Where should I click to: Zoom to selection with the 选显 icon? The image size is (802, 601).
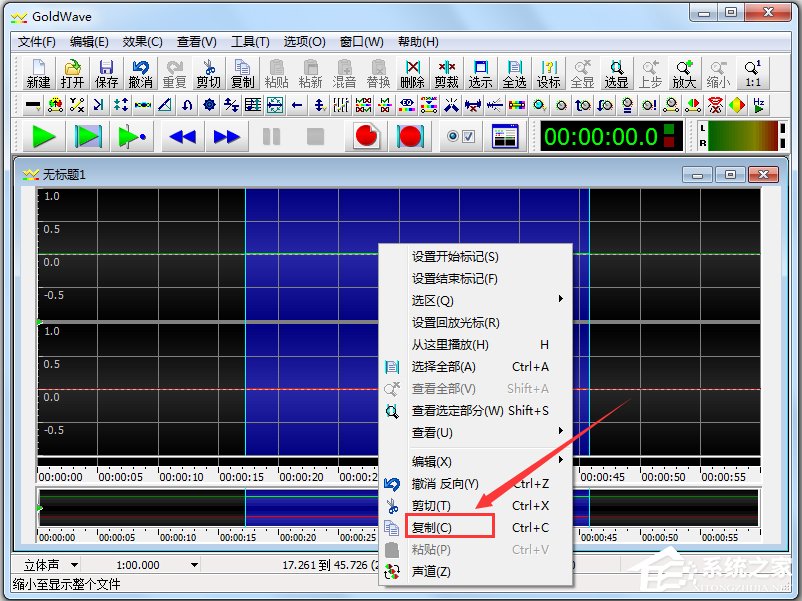[x=616, y=74]
